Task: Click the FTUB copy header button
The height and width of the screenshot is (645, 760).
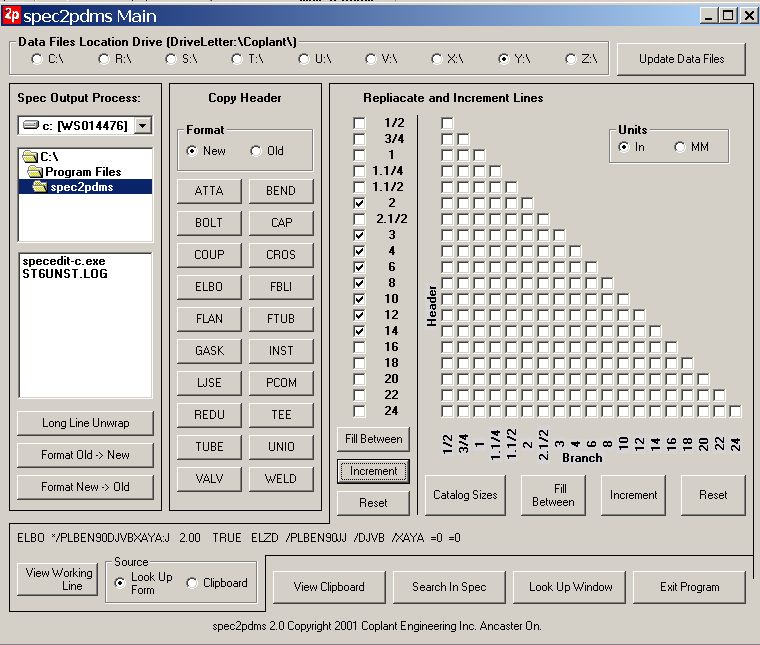Action: (281, 318)
